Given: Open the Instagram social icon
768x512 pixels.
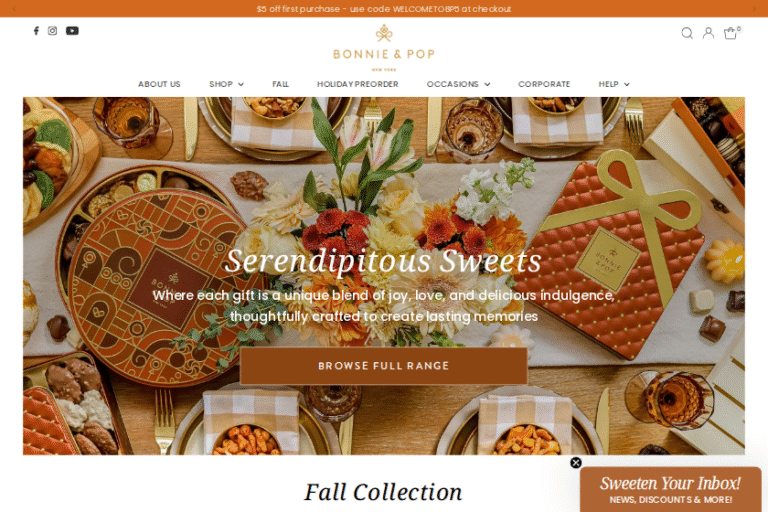Looking at the screenshot, I should (x=52, y=31).
